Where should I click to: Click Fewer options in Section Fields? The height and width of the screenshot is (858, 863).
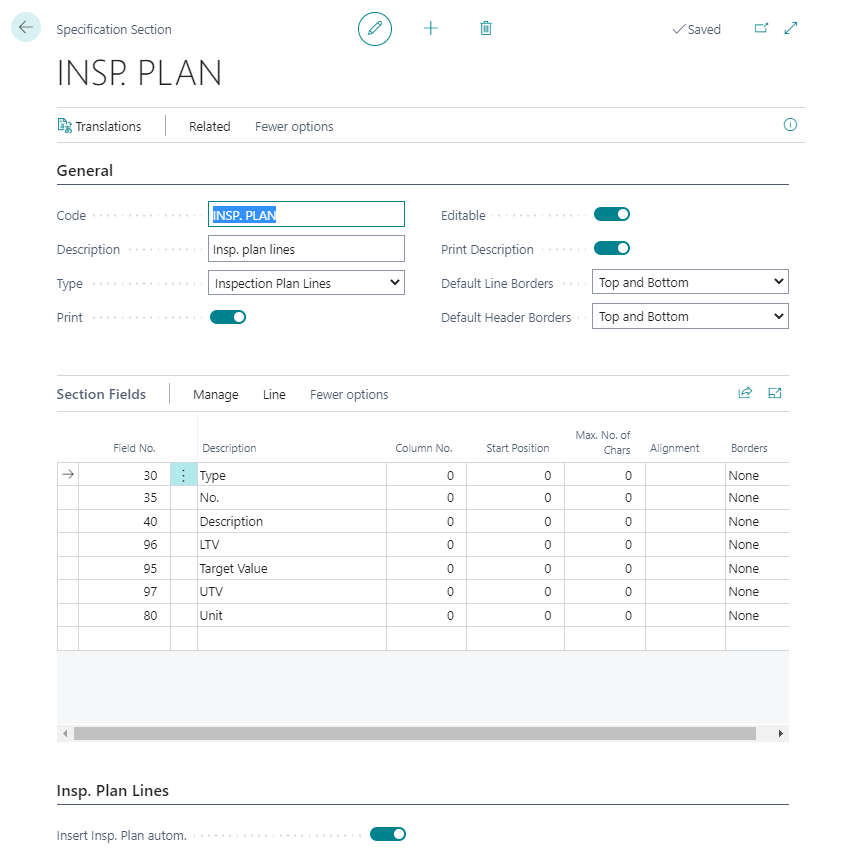tap(349, 395)
